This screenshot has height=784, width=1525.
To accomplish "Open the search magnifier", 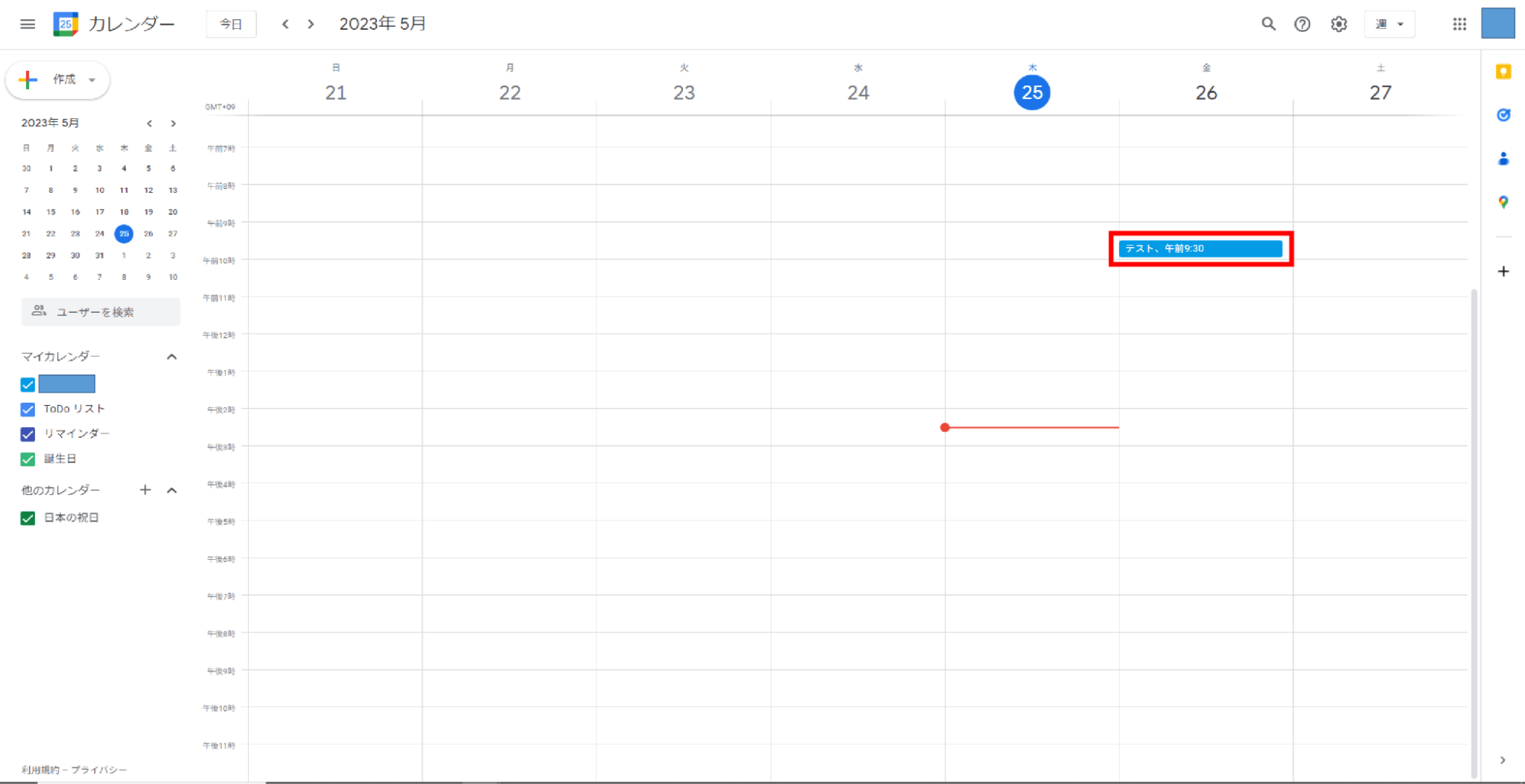I will [1268, 24].
